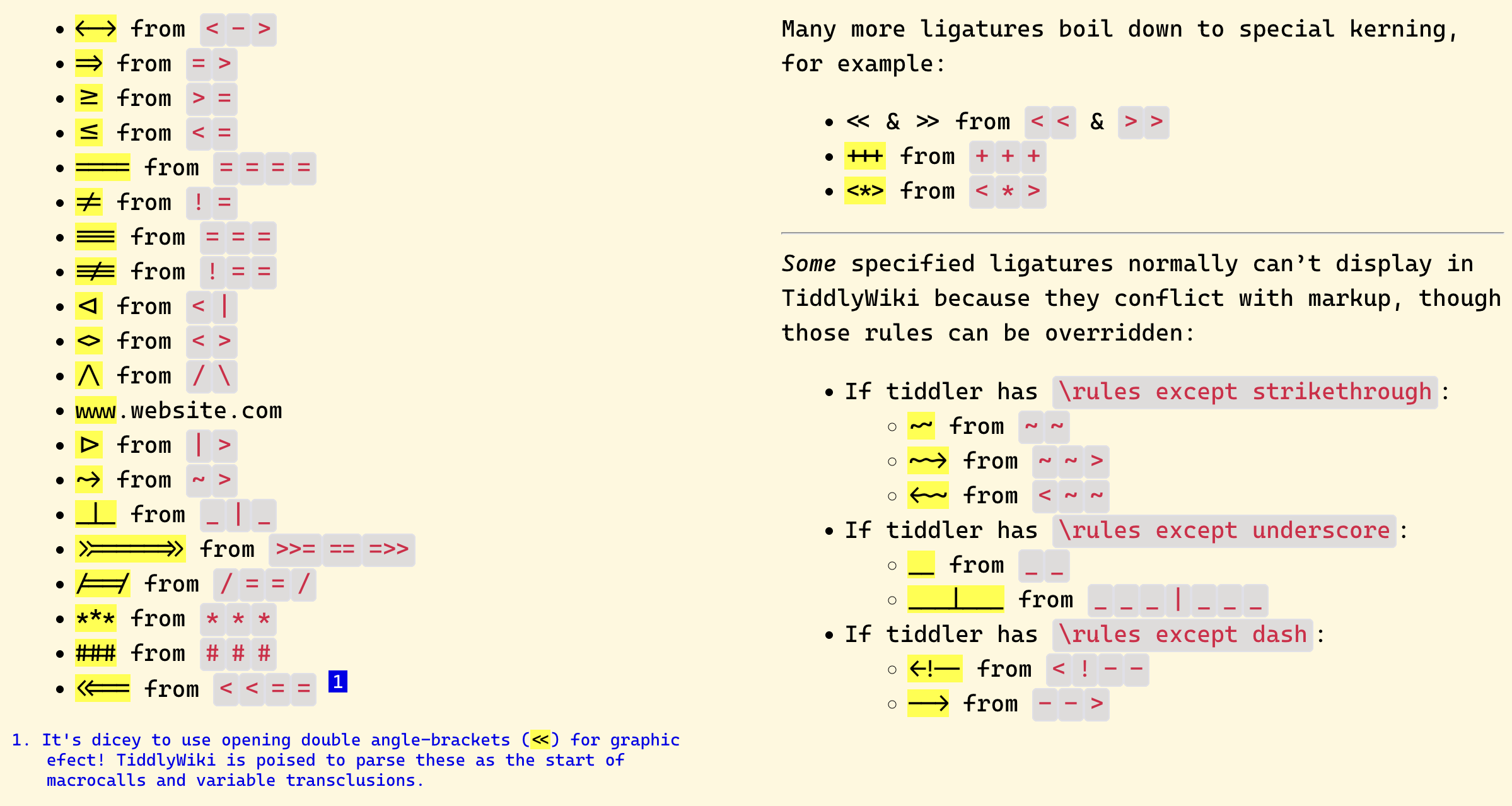Click the yellow less-or-equal ≤ glyph

[88, 133]
